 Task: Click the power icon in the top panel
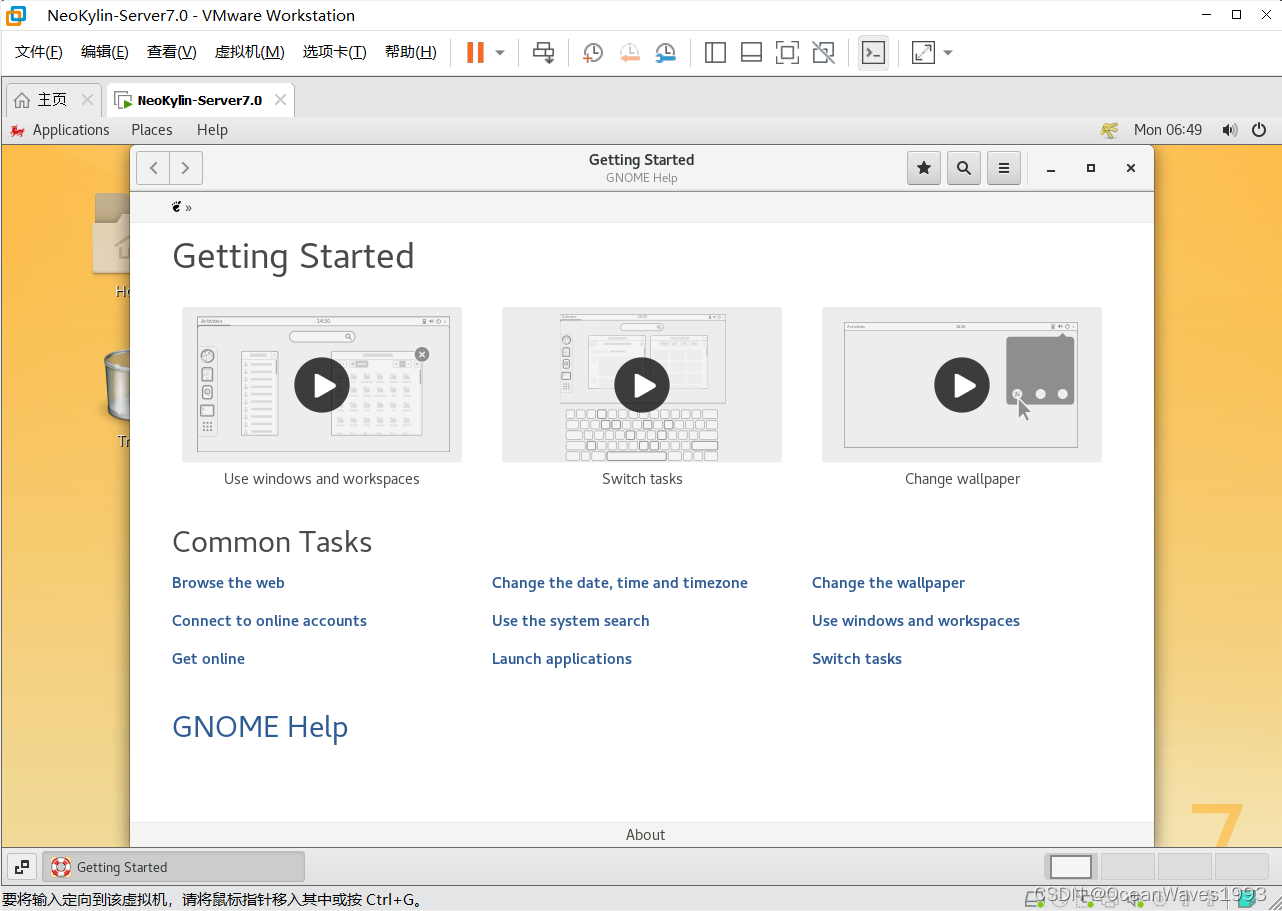pos(1259,130)
